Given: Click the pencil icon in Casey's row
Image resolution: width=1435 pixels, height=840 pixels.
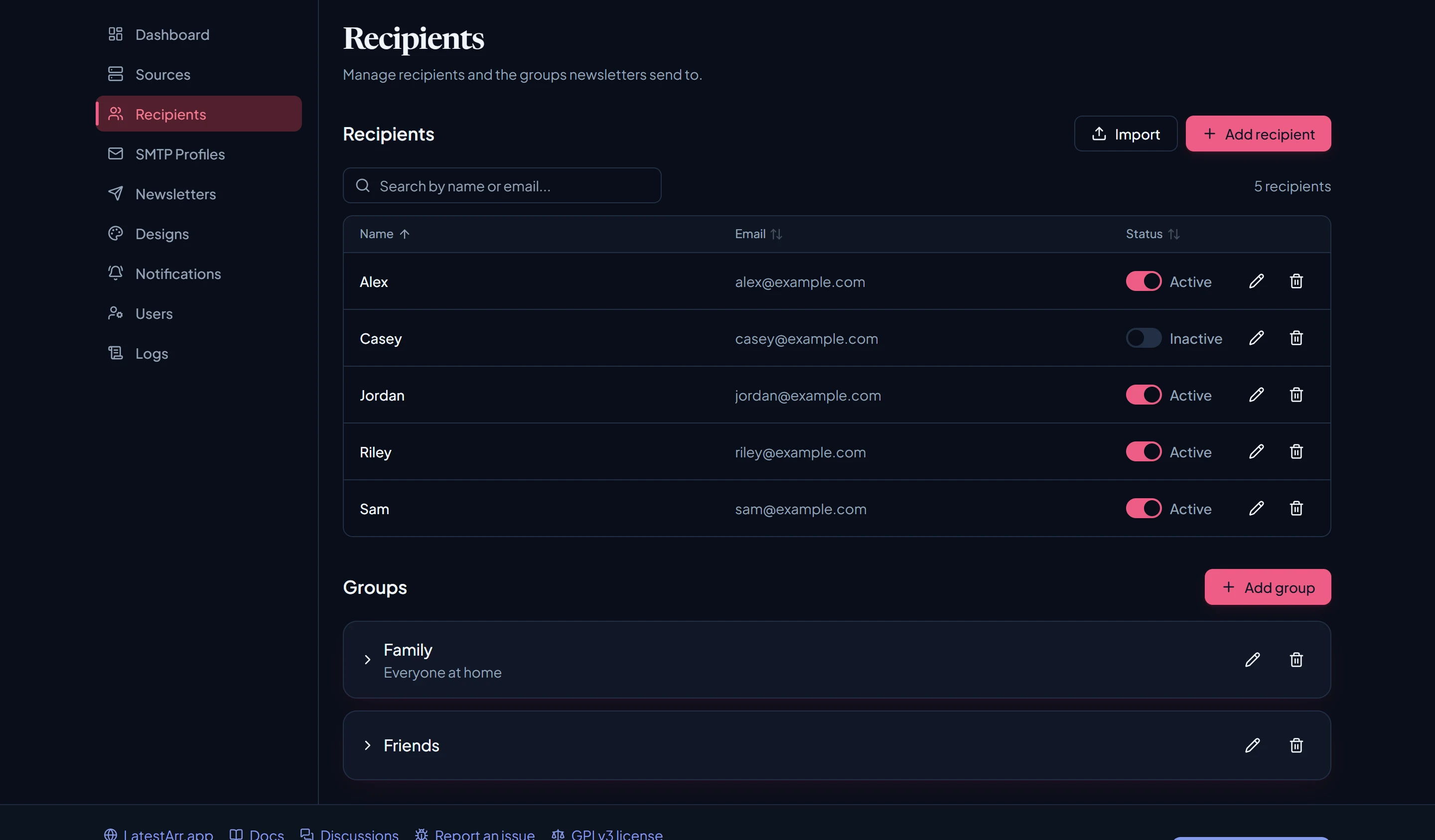Looking at the screenshot, I should pos(1256,338).
